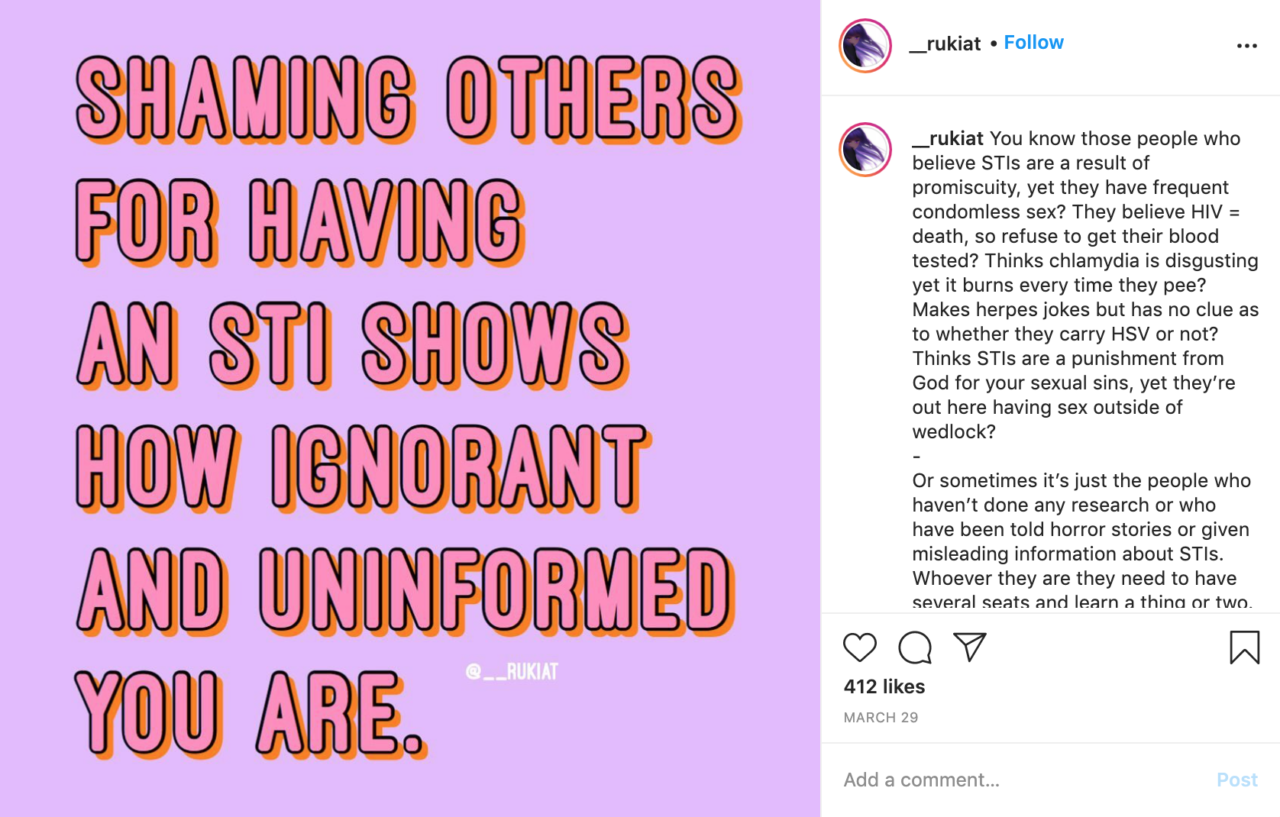Click the profile avatar next to the caption
1280x817 pixels.
[x=865, y=150]
